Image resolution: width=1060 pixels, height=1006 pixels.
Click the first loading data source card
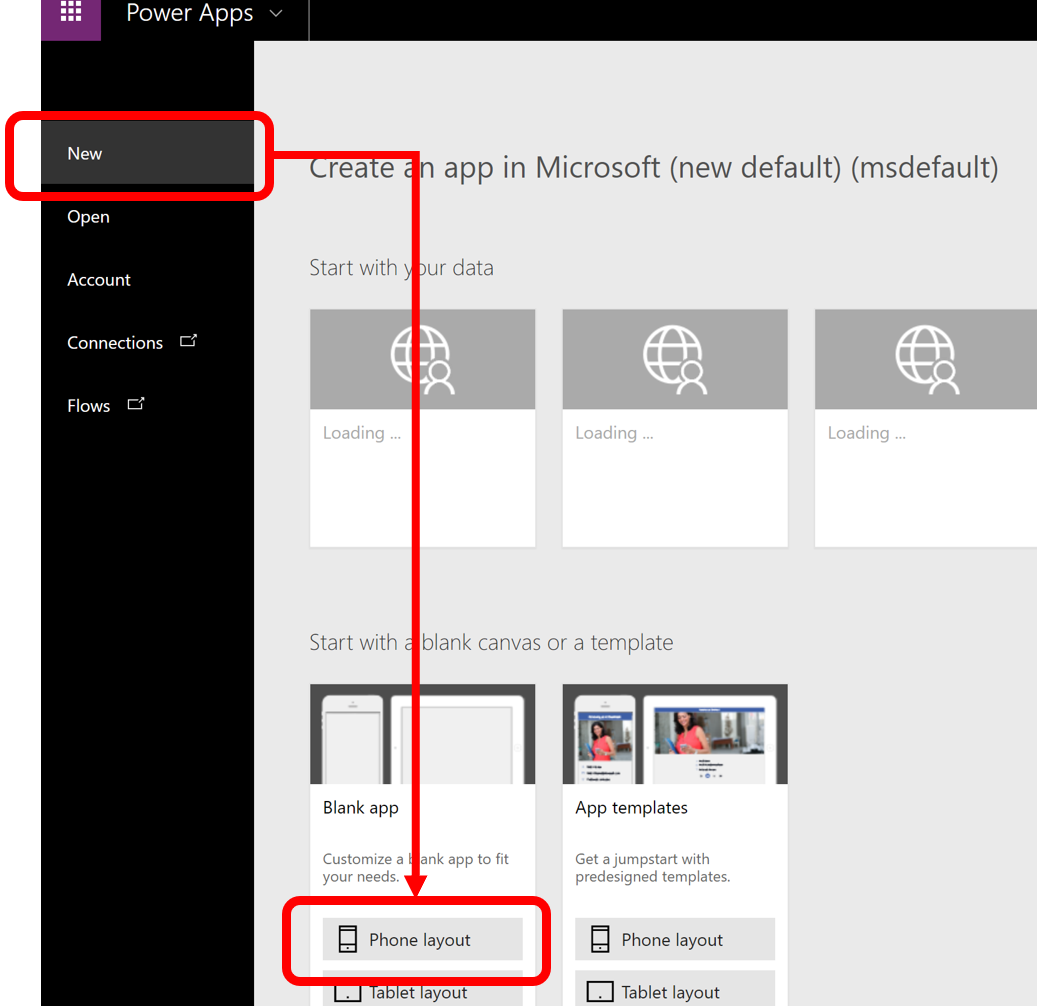(423, 428)
